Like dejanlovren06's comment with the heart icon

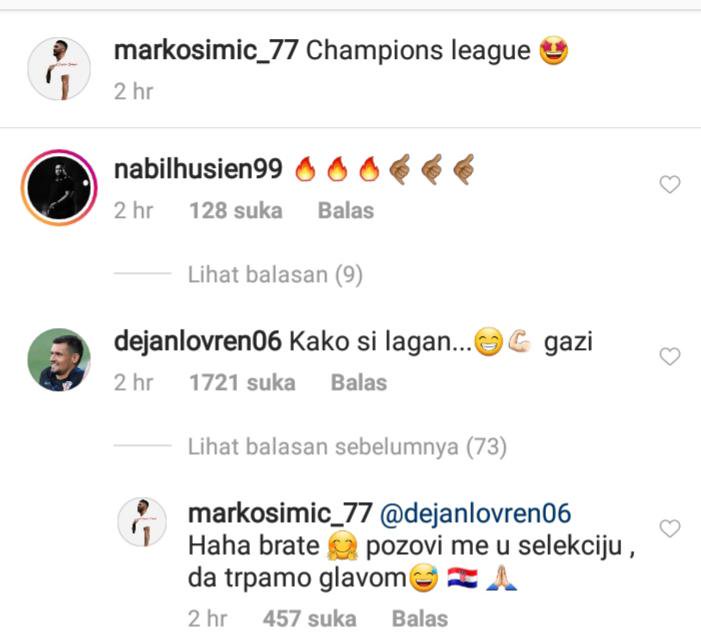point(670,356)
